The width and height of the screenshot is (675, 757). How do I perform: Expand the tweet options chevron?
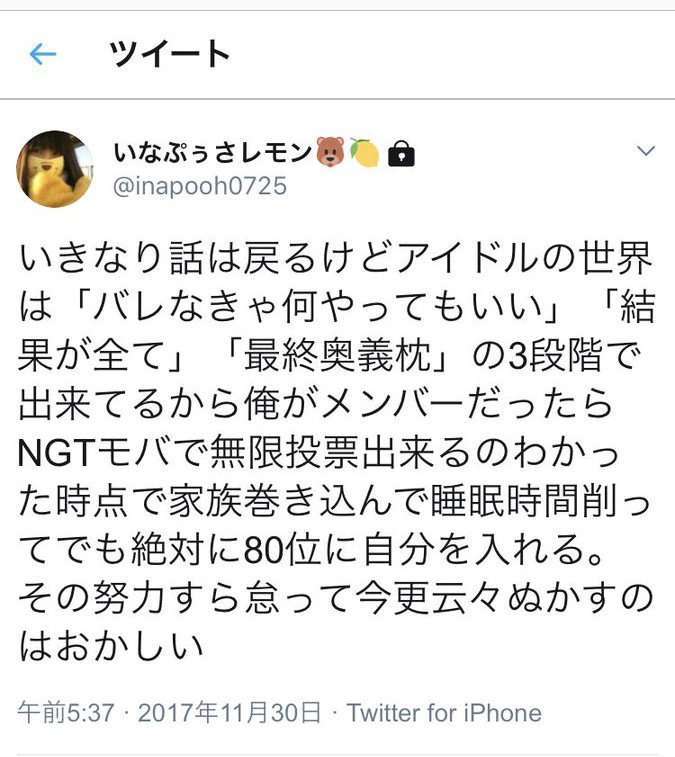click(646, 151)
